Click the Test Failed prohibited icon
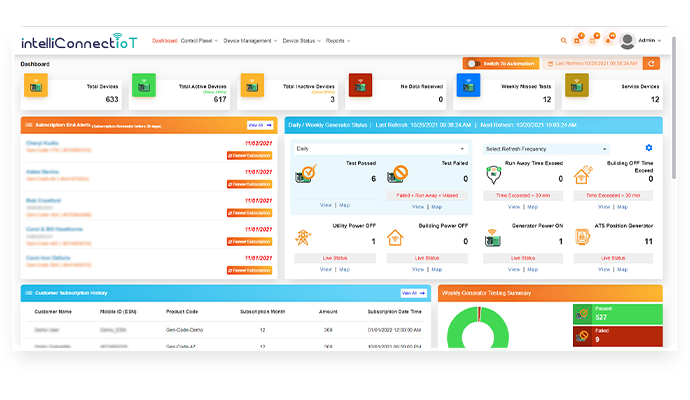Image resolution: width=690 pixels, height=400 pixels. point(397,174)
